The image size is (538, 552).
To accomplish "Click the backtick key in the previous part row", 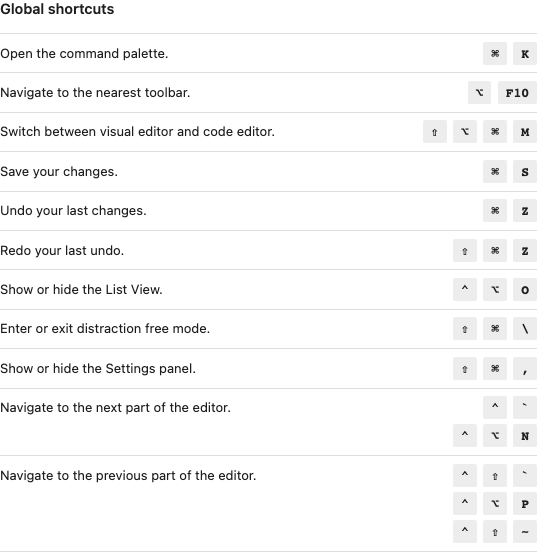I will [525, 475].
